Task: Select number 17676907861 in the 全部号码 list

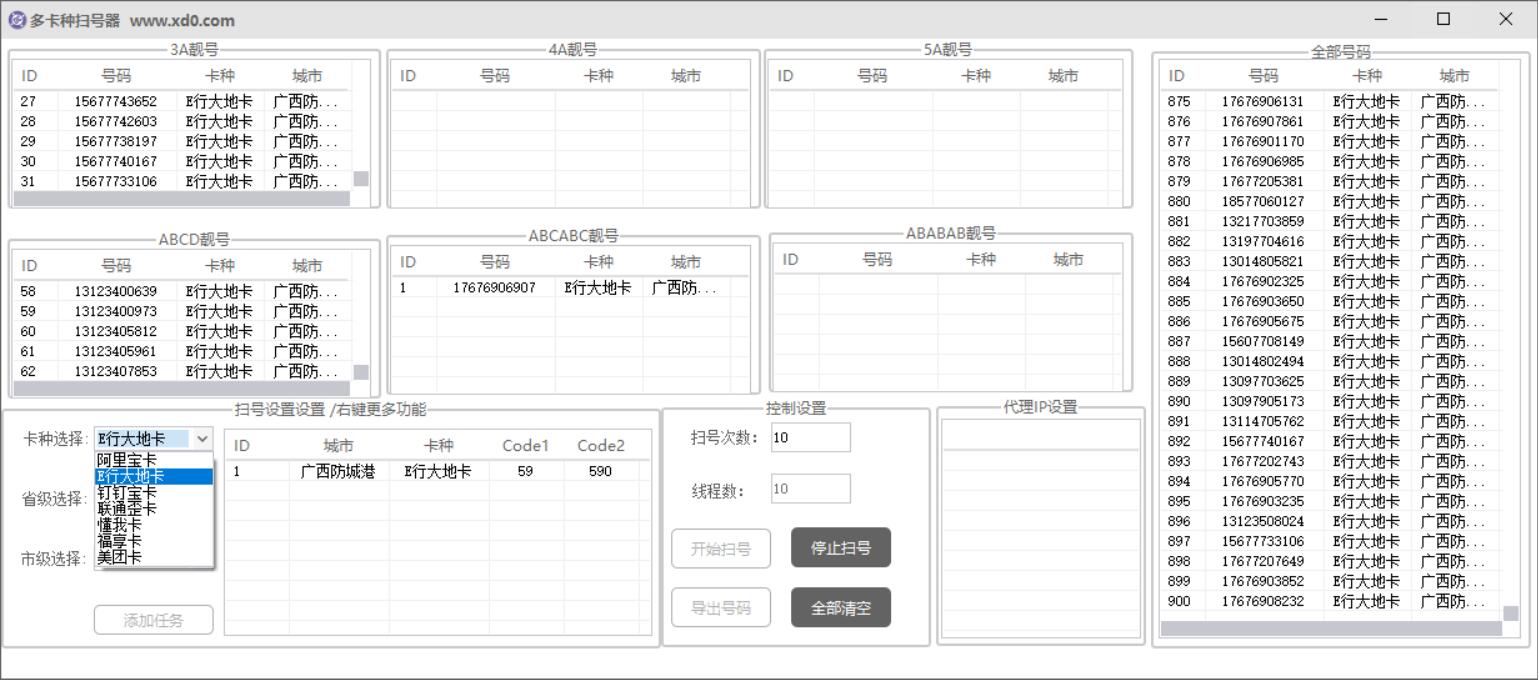Action: [1263, 121]
